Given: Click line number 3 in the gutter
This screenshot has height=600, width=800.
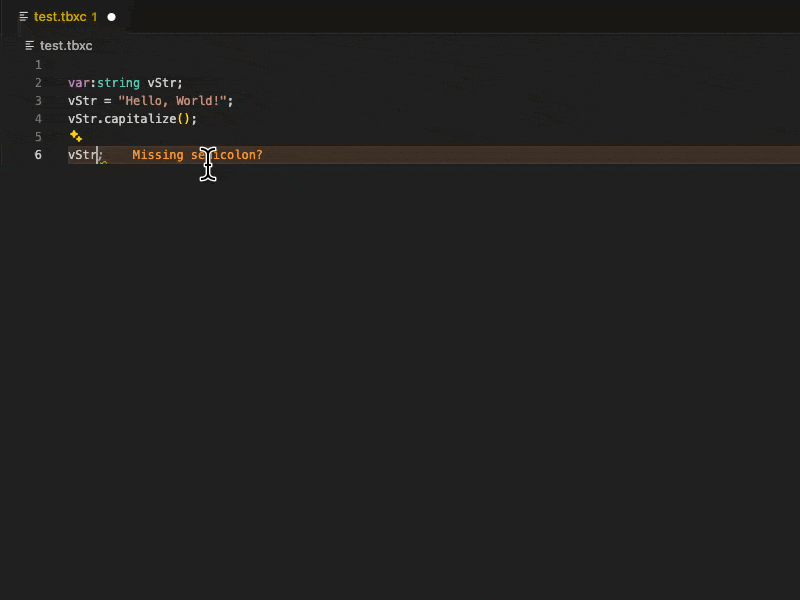Looking at the screenshot, I should click(x=38, y=101).
